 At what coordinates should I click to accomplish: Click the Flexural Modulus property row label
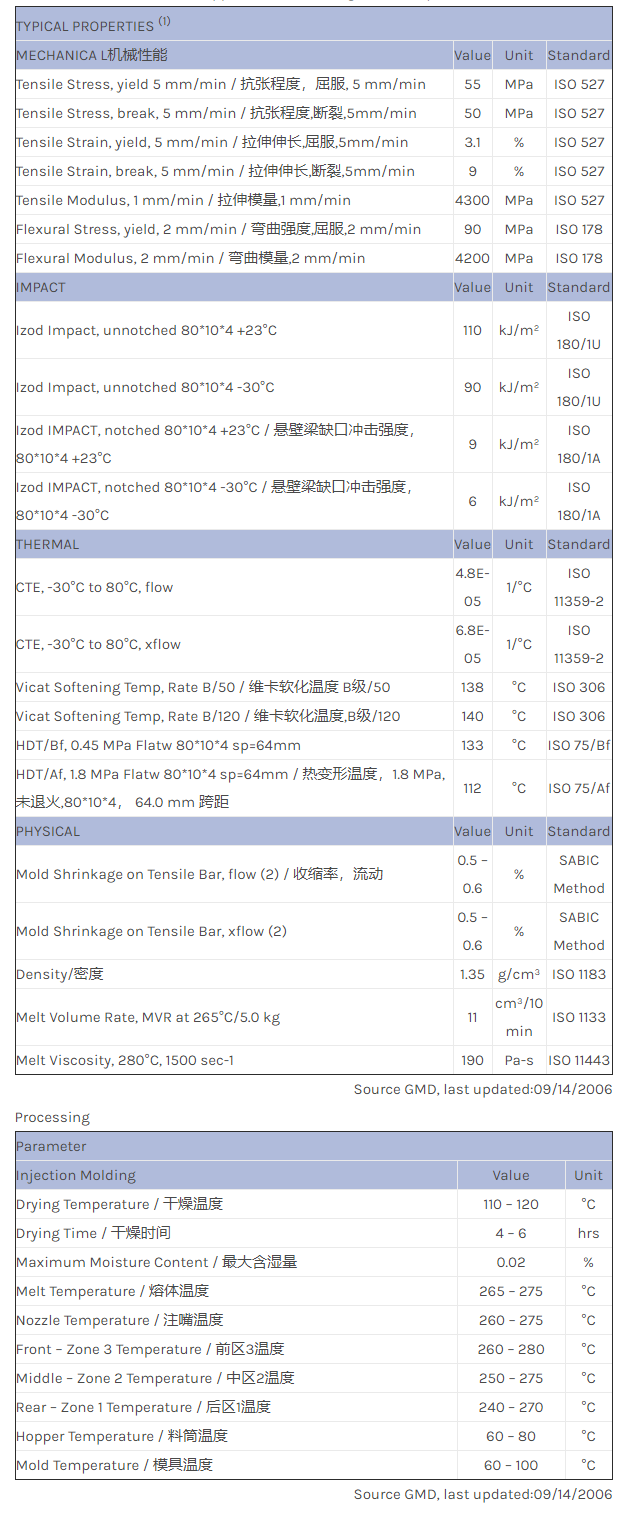click(x=190, y=258)
